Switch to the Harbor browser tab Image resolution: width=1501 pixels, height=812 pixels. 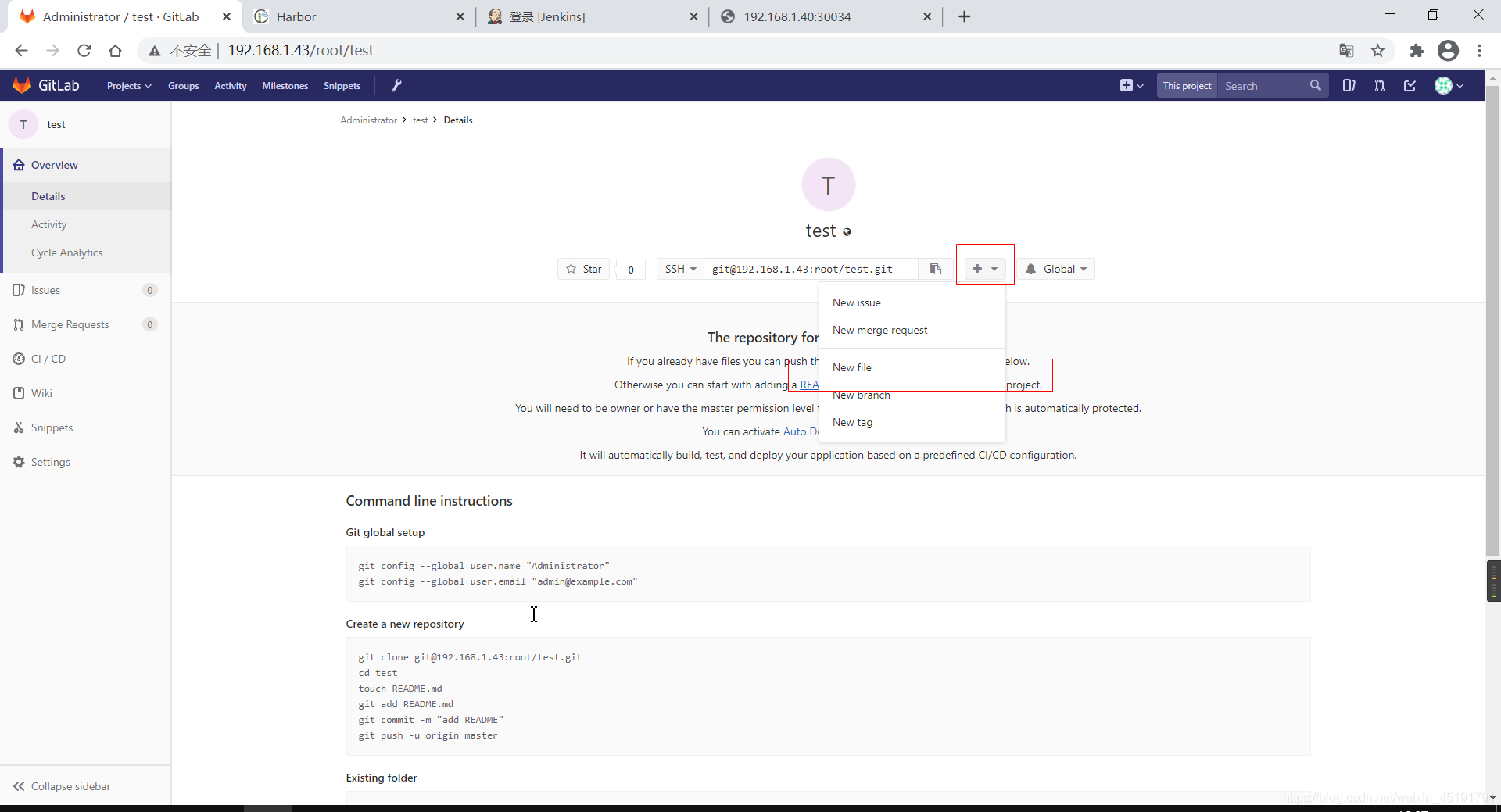[359, 16]
